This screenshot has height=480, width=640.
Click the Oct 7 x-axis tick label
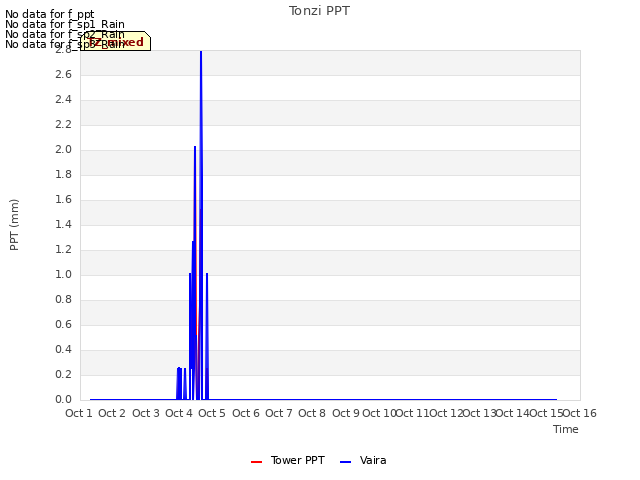[279, 413]
